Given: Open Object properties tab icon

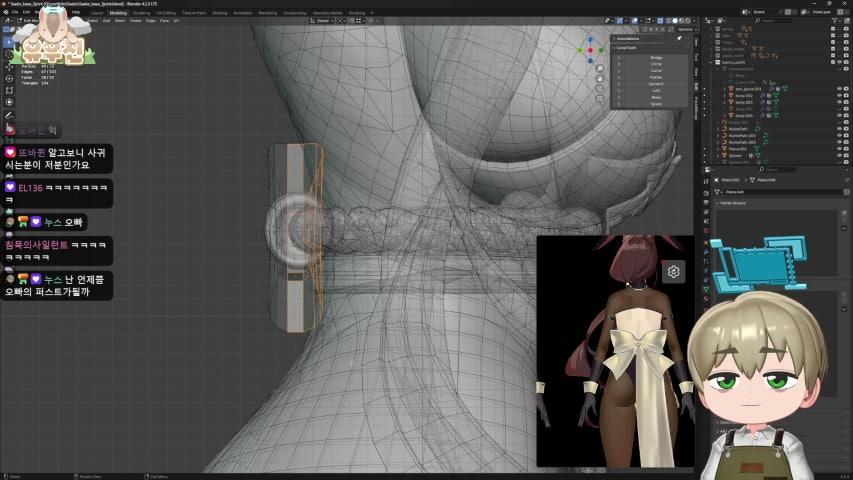Looking at the screenshot, I should pyautogui.click(x=706, y=243).
